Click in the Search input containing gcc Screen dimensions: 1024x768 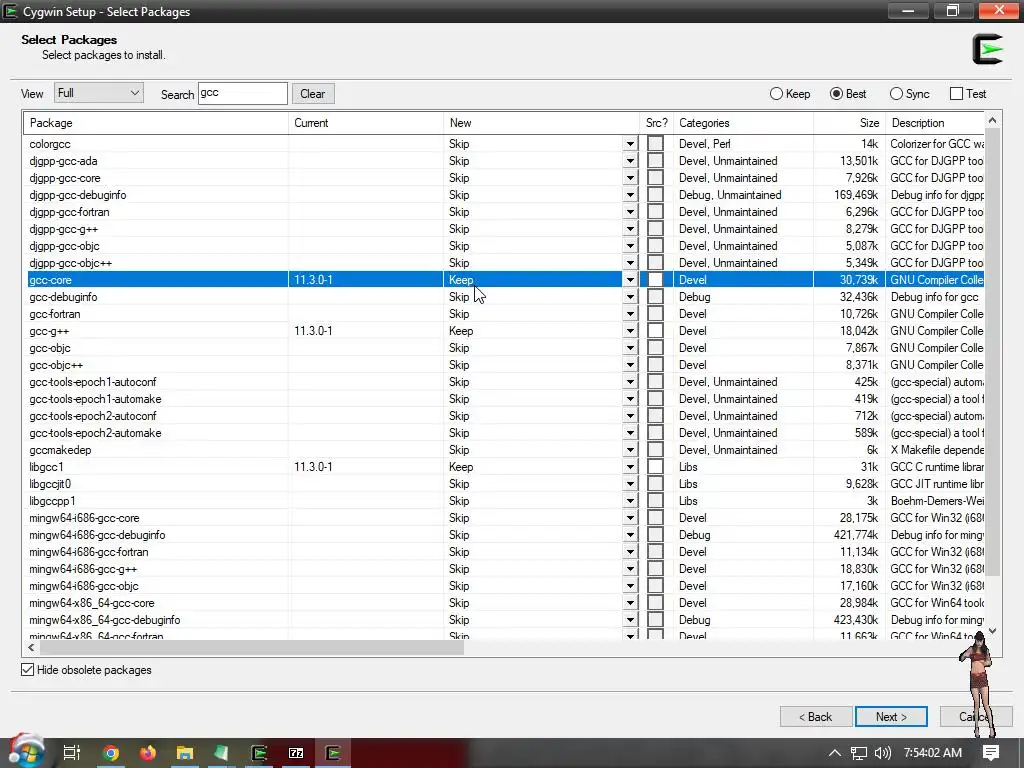(242, 93)
